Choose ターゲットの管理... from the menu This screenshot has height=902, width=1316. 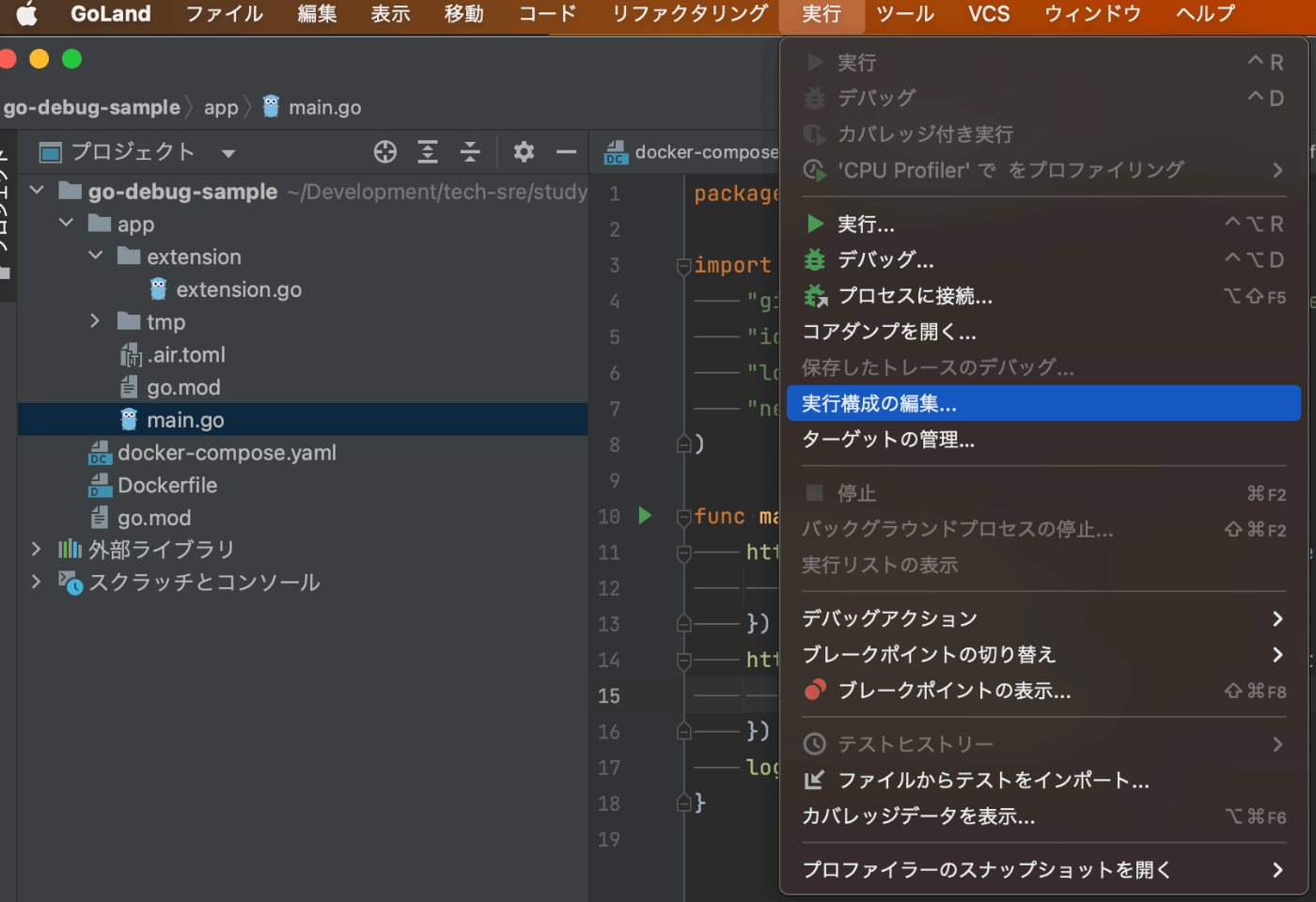[x=1043, y=439]
